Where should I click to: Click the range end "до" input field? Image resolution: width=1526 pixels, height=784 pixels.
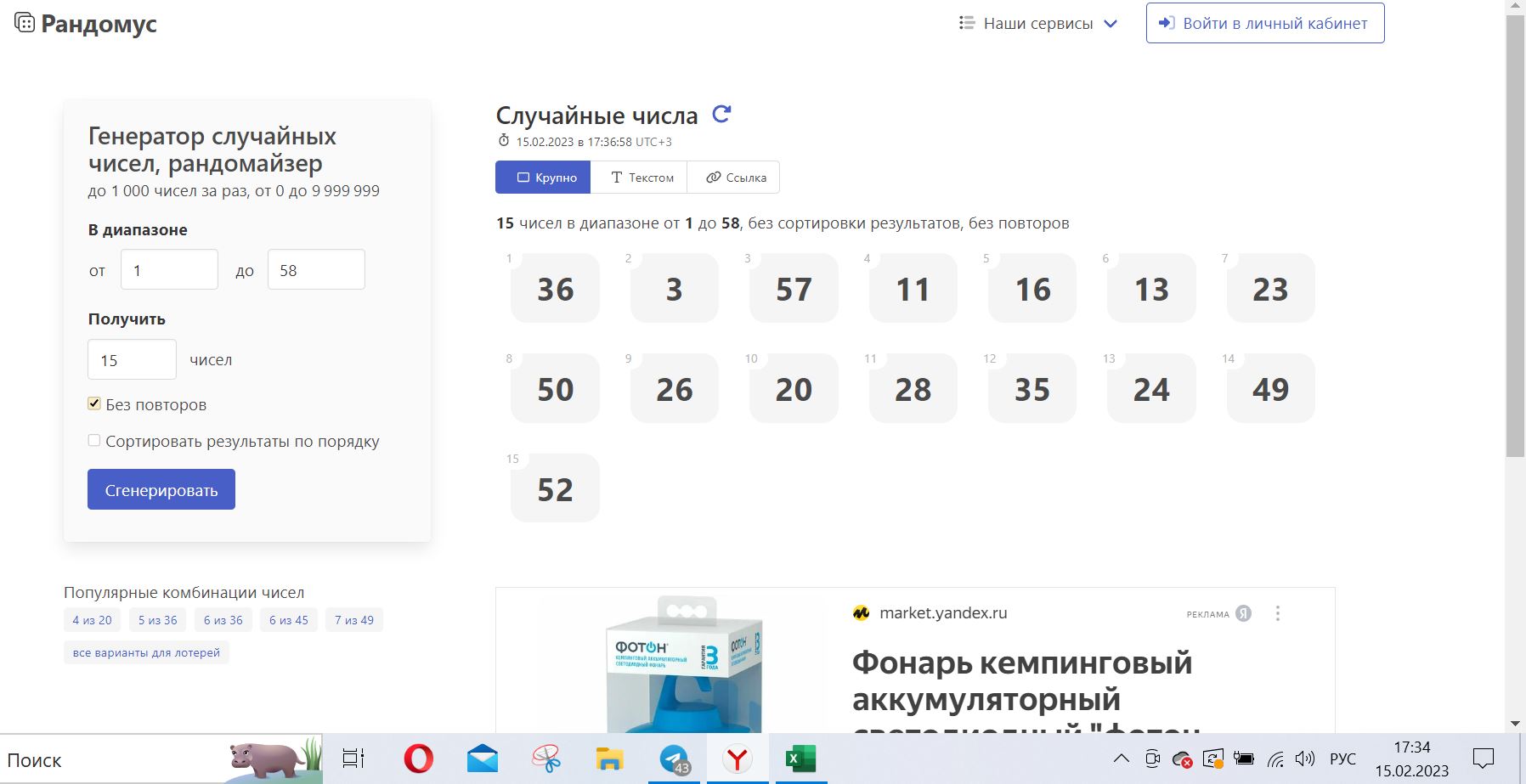click(316, 269)
